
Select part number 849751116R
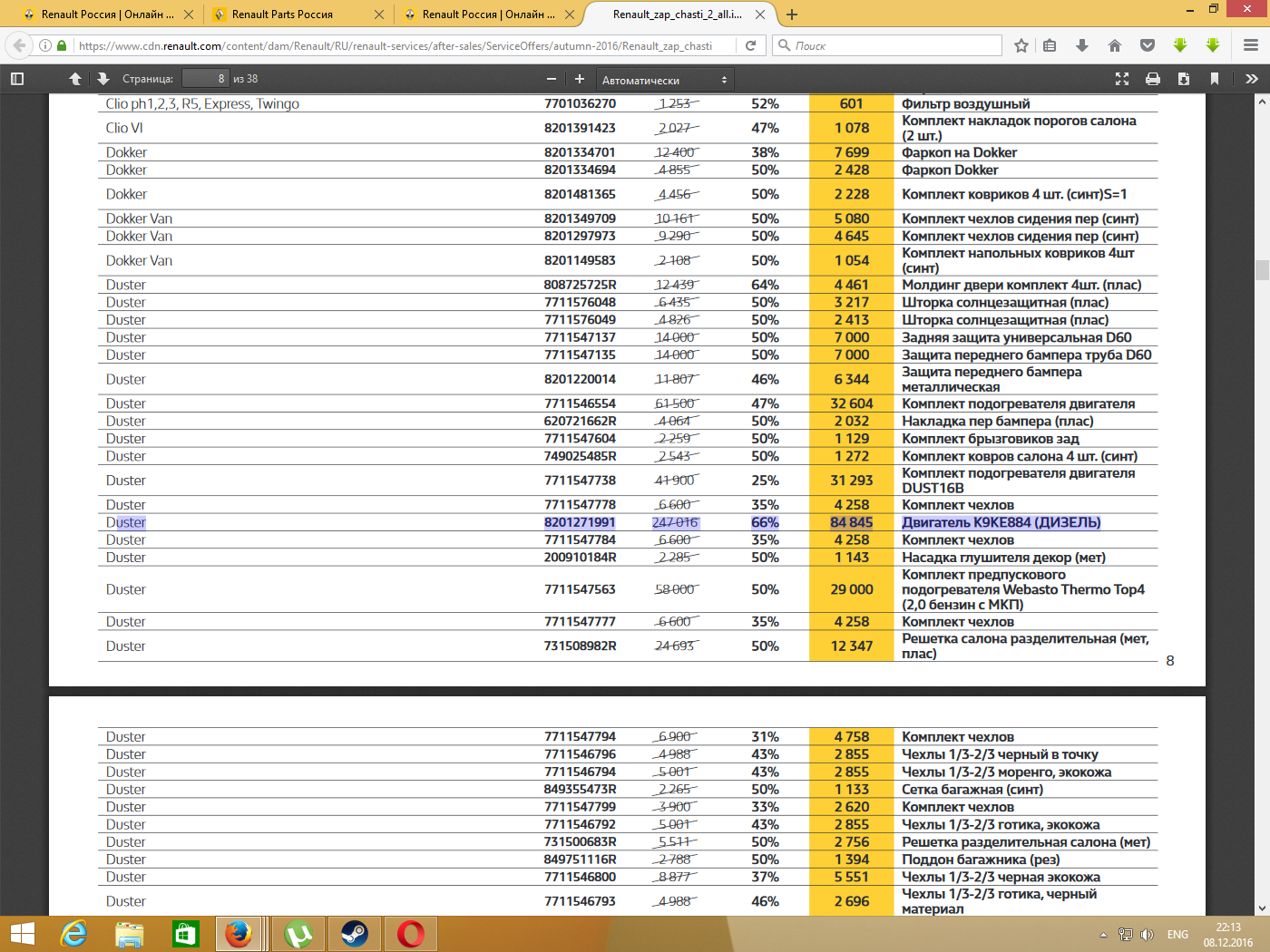point(580,860)
